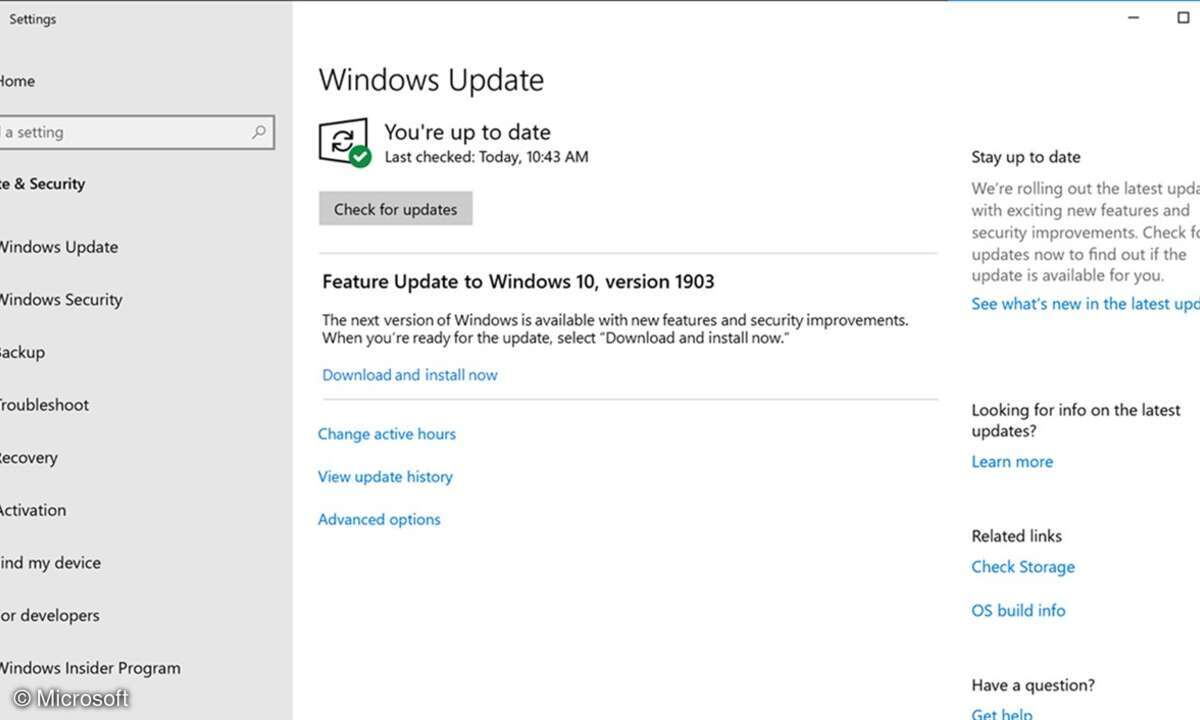Click the Settings window title text

click(x=33, y=19)
